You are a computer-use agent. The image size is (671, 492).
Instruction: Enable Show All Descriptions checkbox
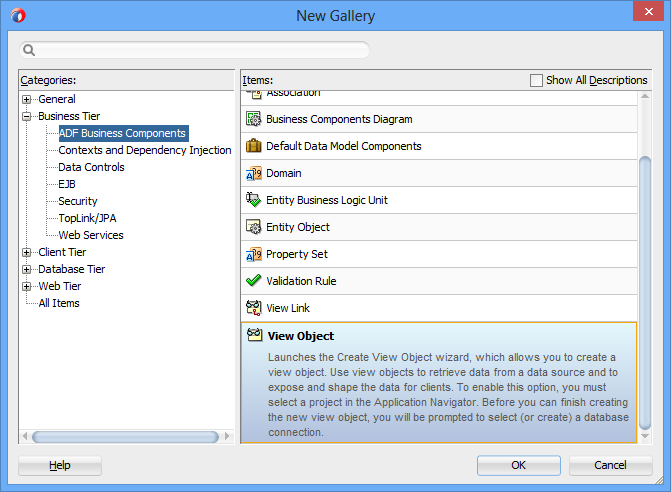tap(536, 80)
